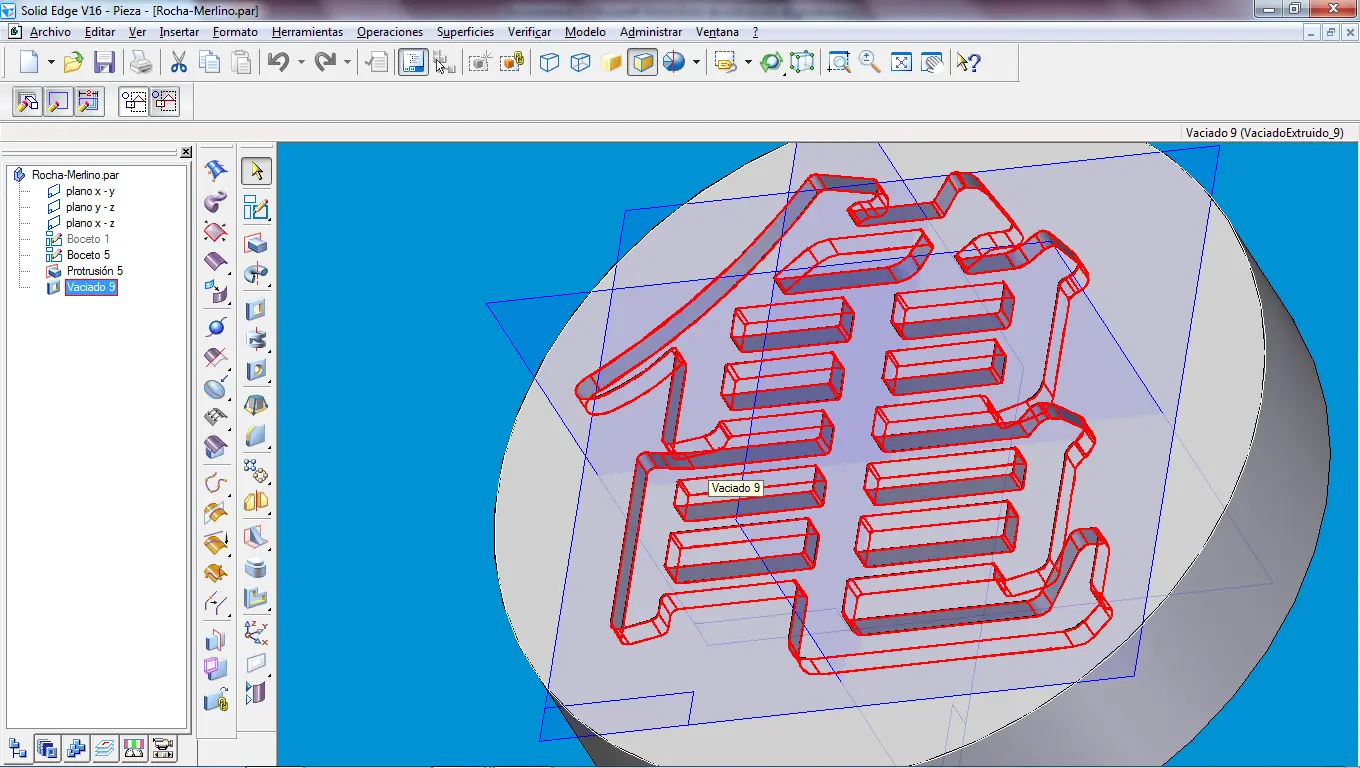This screenshot has width=1360, height=768.
Task: Open the Undo history dropdown arrow
Action: click(x=301, y=63)
